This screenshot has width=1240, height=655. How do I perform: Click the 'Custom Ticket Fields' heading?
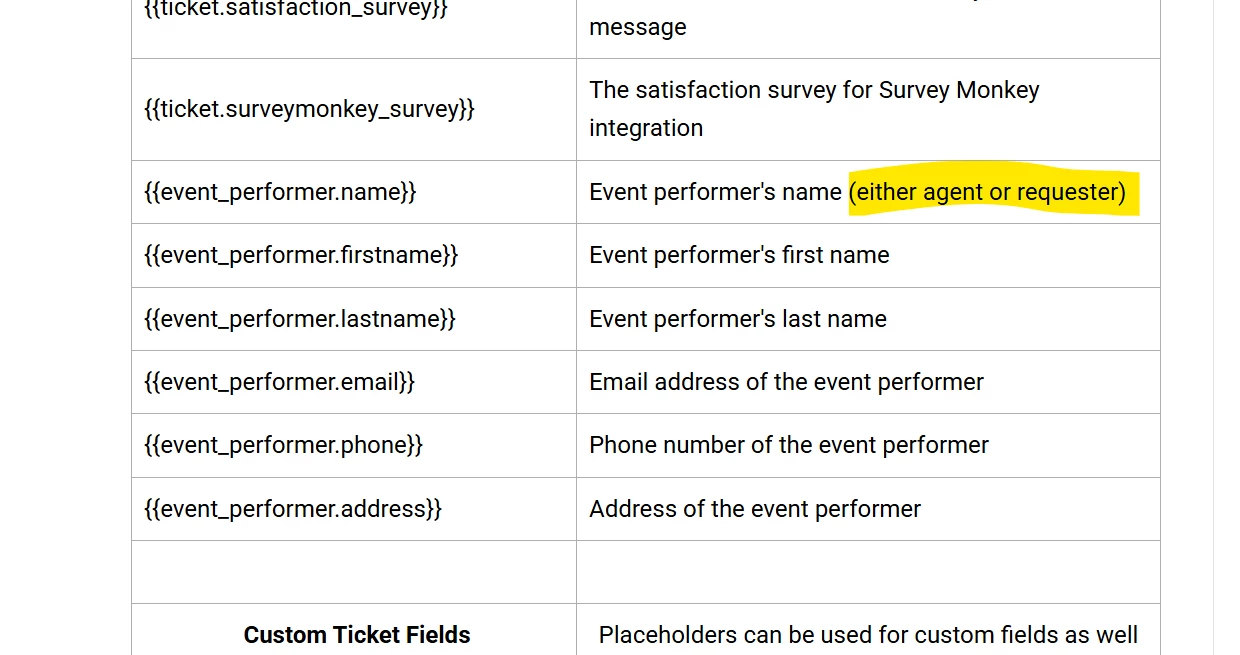point(357,635)
